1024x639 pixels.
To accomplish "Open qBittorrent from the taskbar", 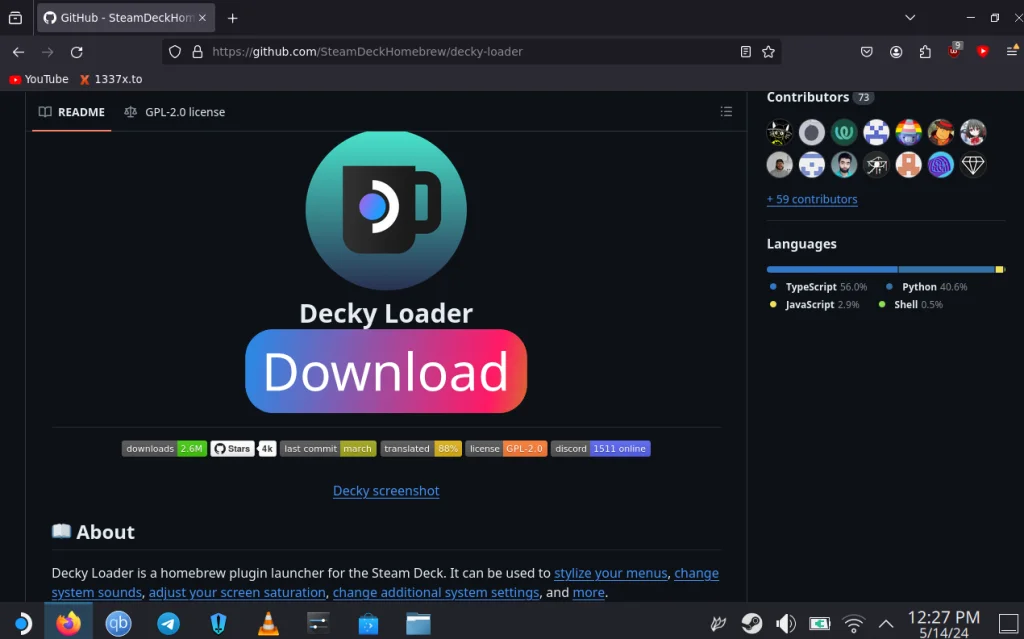I will click(x=118, y=623).
